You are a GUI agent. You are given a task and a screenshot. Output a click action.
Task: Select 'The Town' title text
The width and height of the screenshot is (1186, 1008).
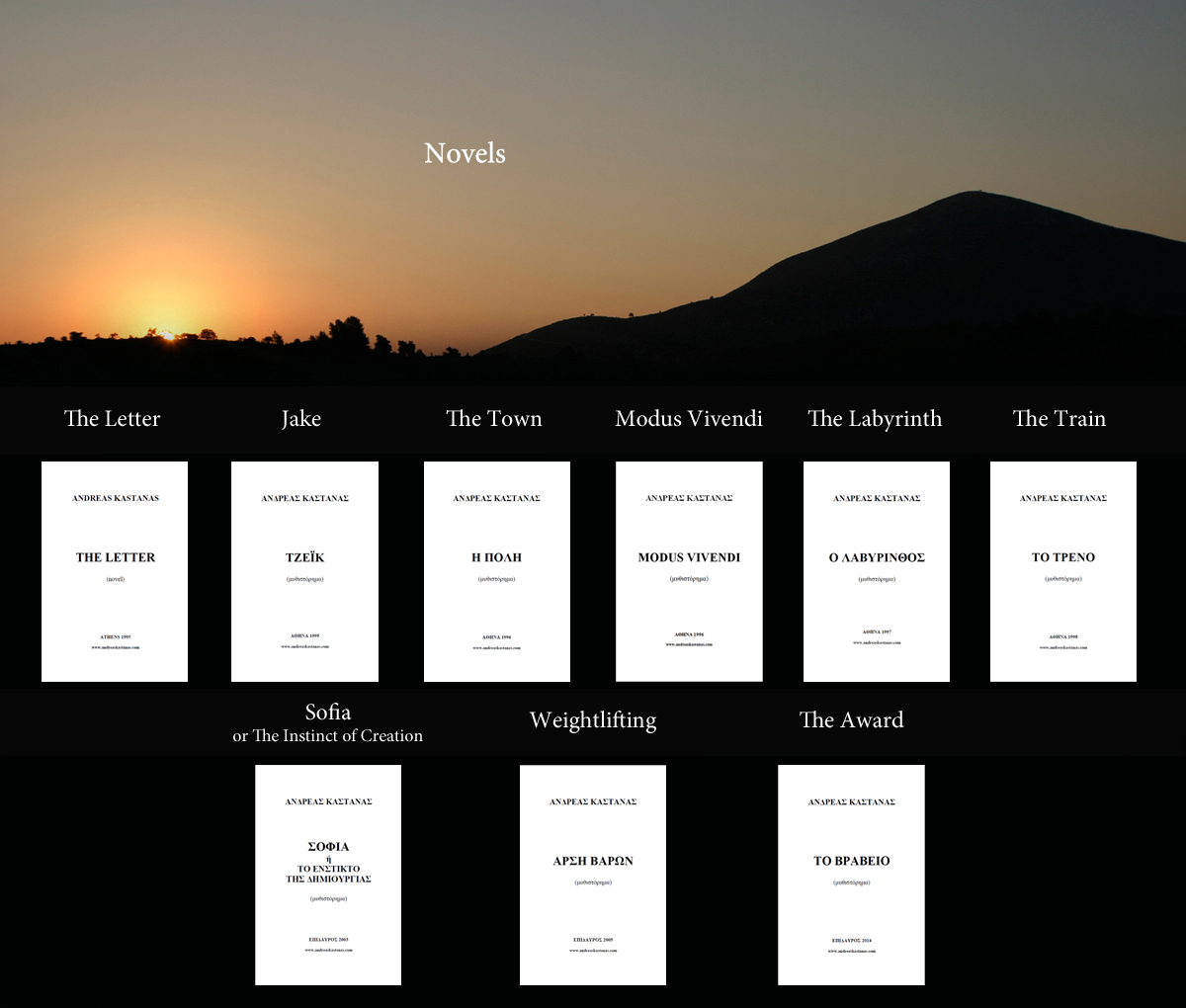coord(494,419)
